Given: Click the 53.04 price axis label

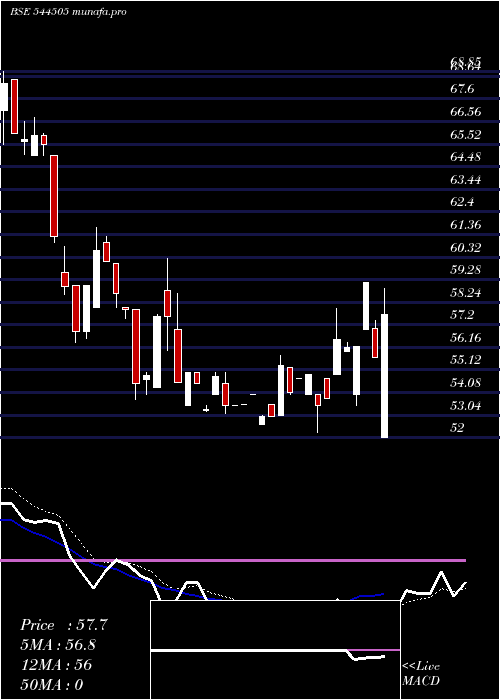Looking at the screenshot, I should 466,406.
